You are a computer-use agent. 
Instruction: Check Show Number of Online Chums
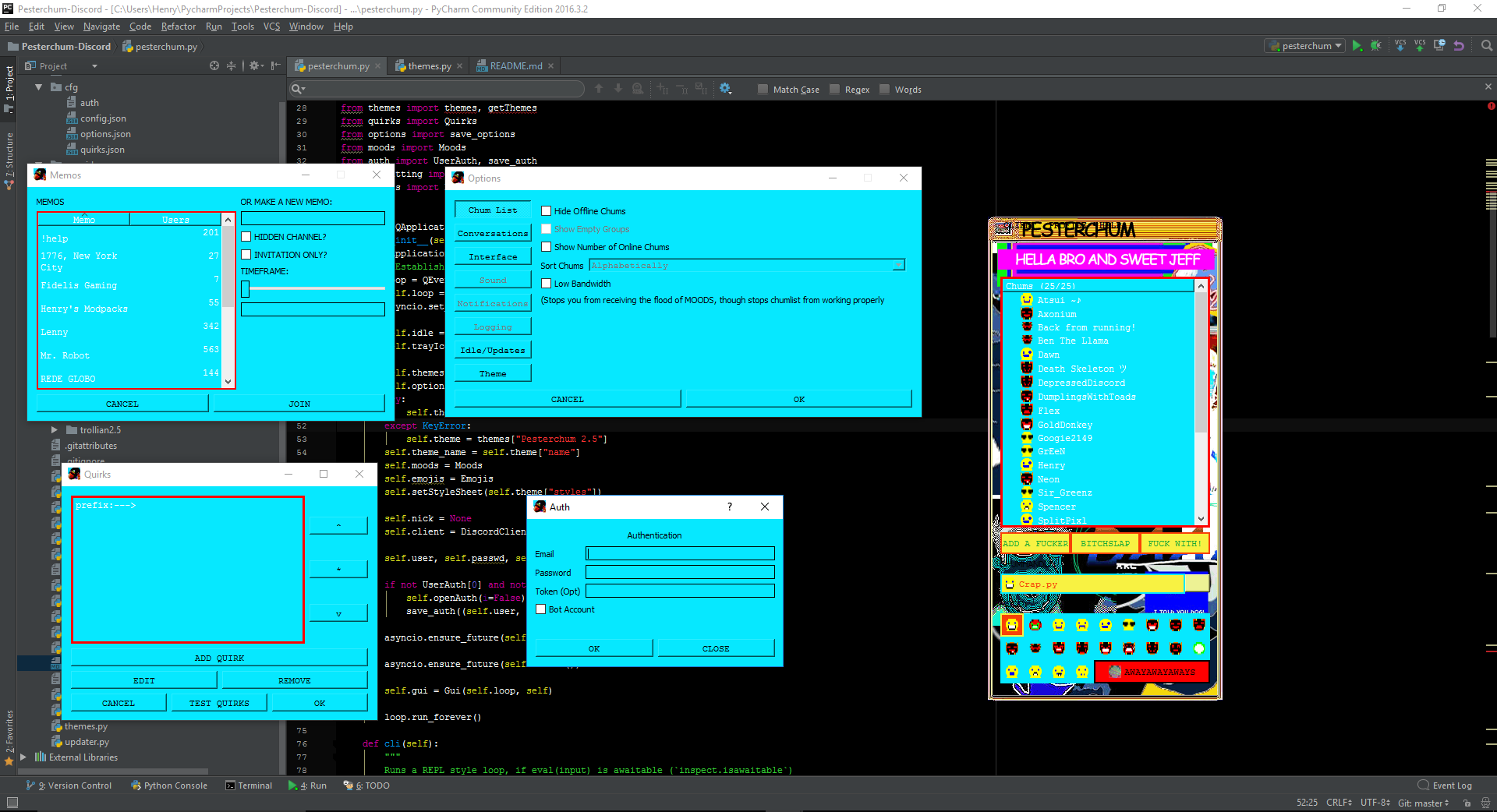point(547,247)
